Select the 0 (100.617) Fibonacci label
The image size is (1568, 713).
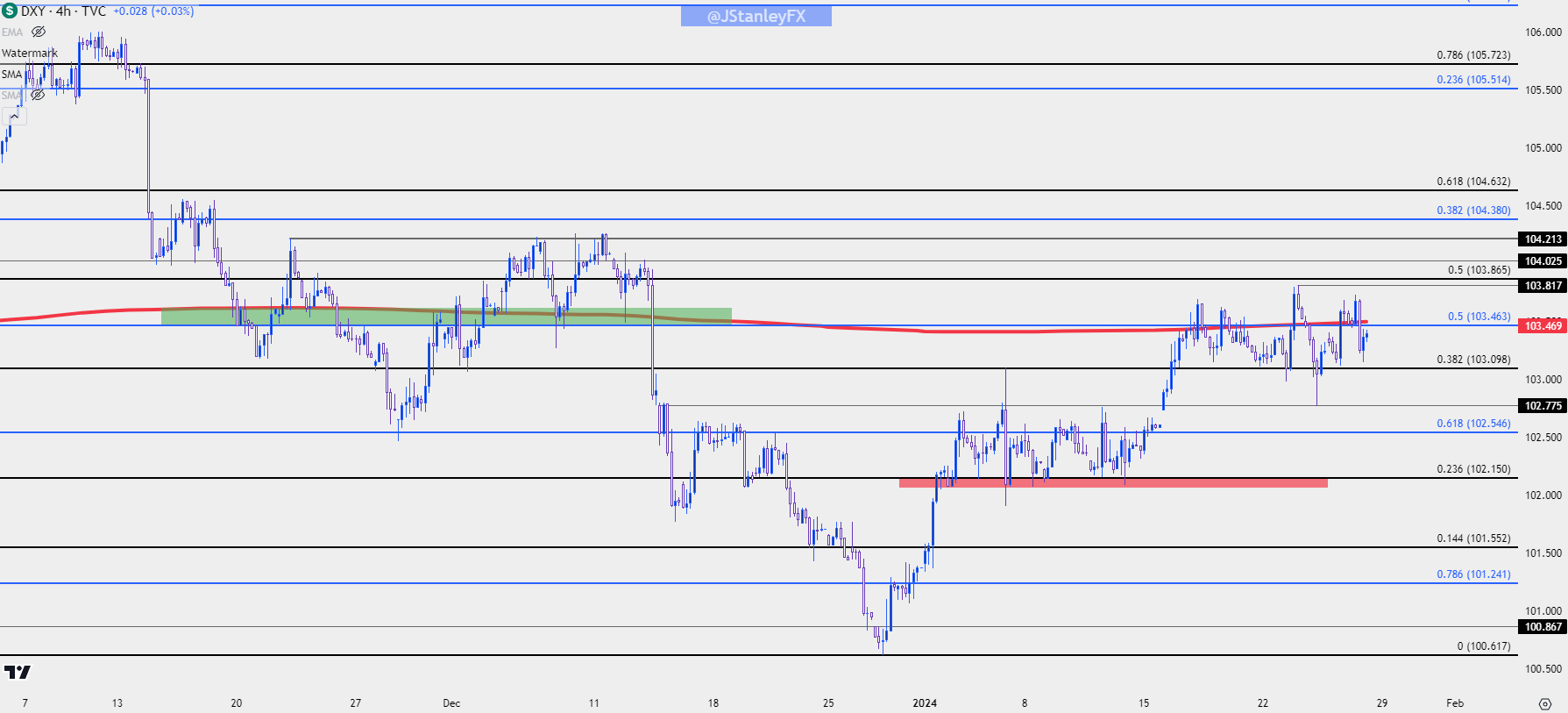coord(1484,645)
